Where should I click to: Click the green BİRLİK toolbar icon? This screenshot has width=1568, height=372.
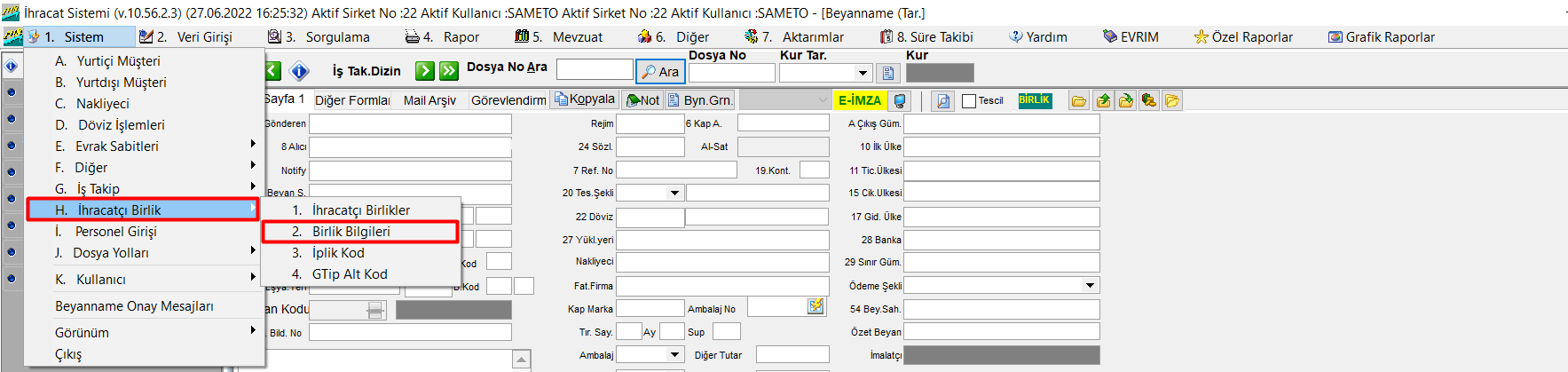(x=1034, y=100)
